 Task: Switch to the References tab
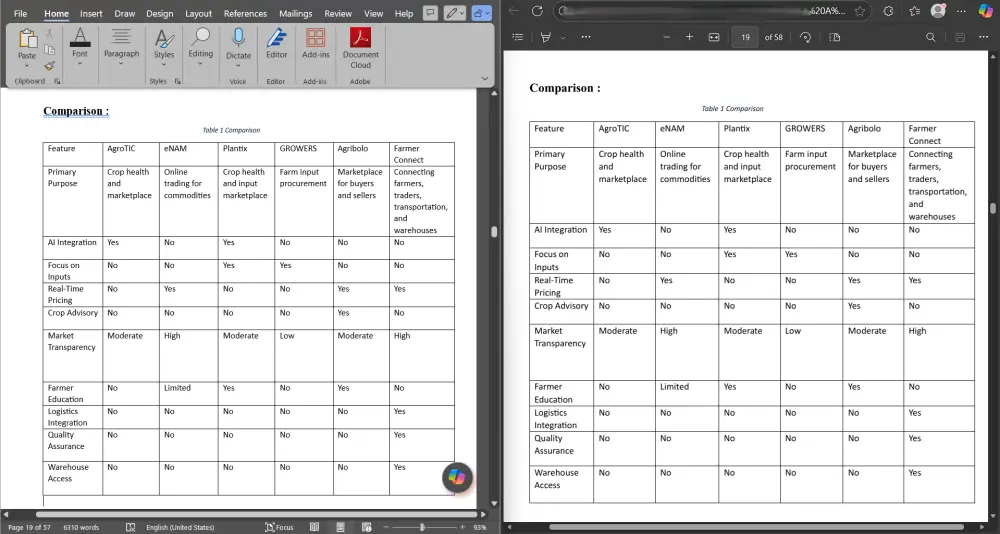(x=246, y=13)
